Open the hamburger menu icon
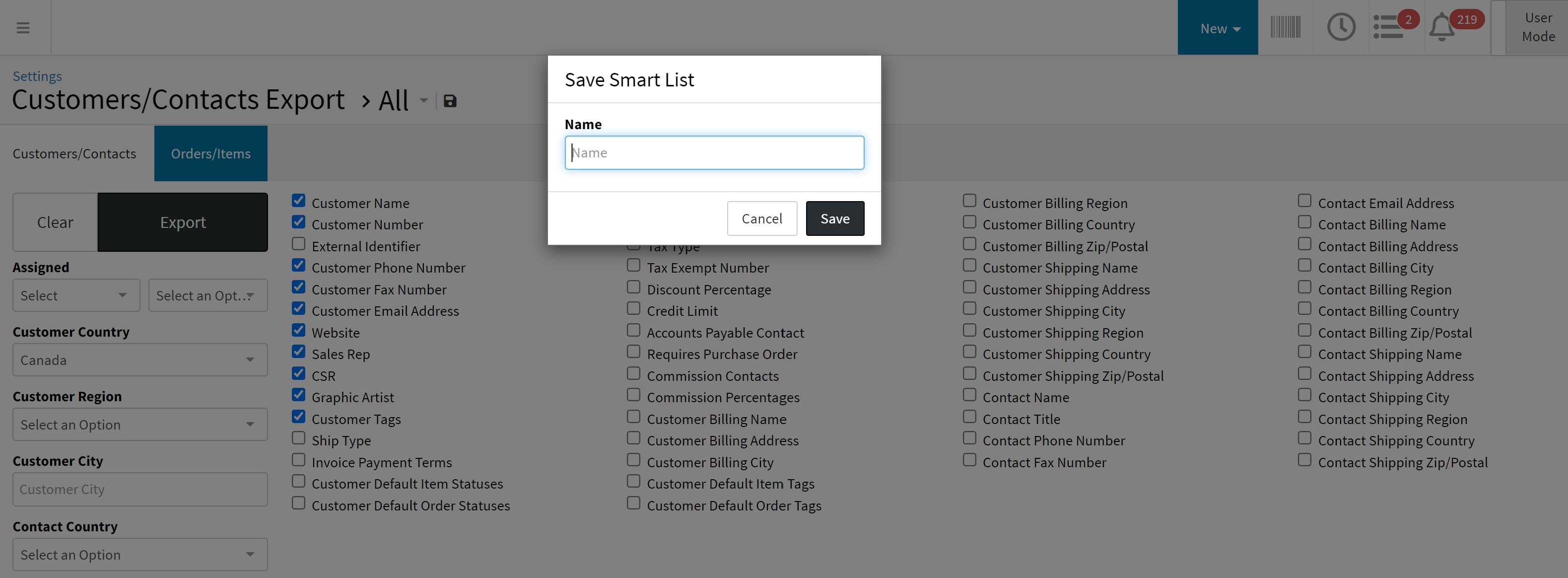 23,28
